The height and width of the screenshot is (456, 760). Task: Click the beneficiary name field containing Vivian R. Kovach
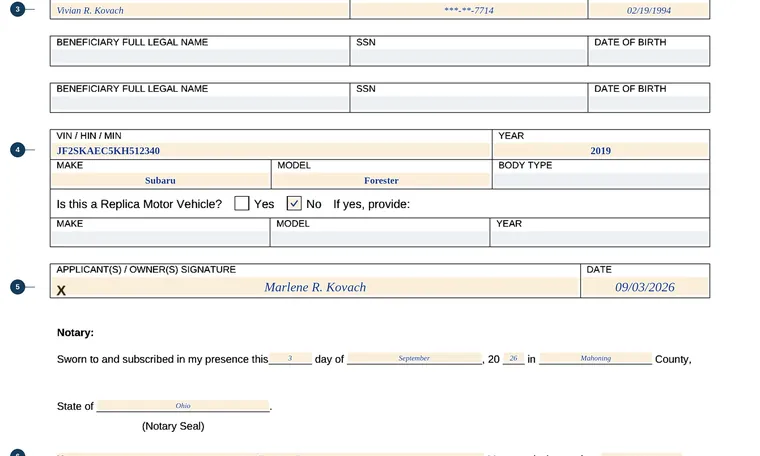tap(200, 10)
